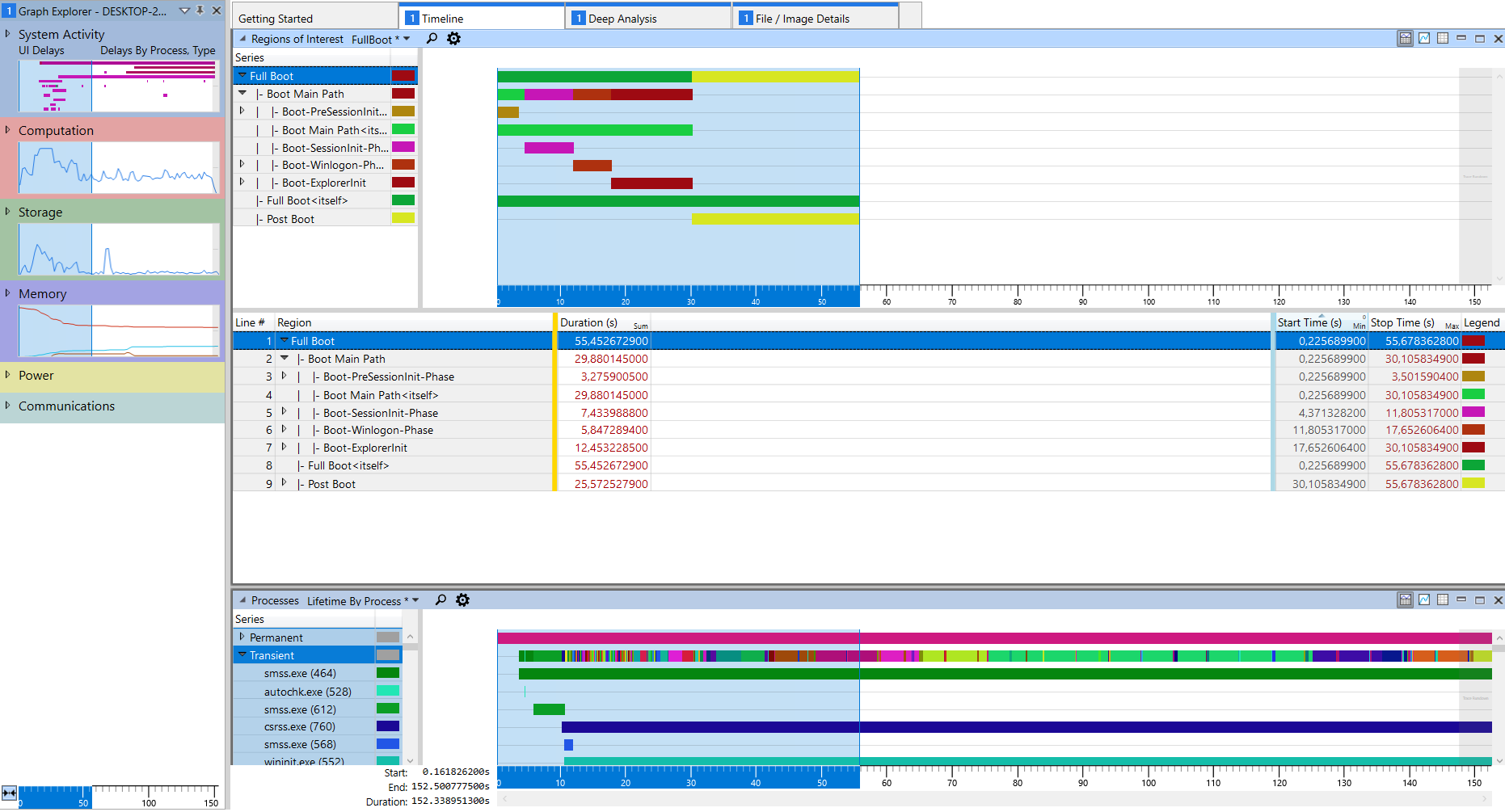The image size is (1505, 812).
Task: Open the Computation CPU thumbnail graph
Action: [x=119, y=168]
